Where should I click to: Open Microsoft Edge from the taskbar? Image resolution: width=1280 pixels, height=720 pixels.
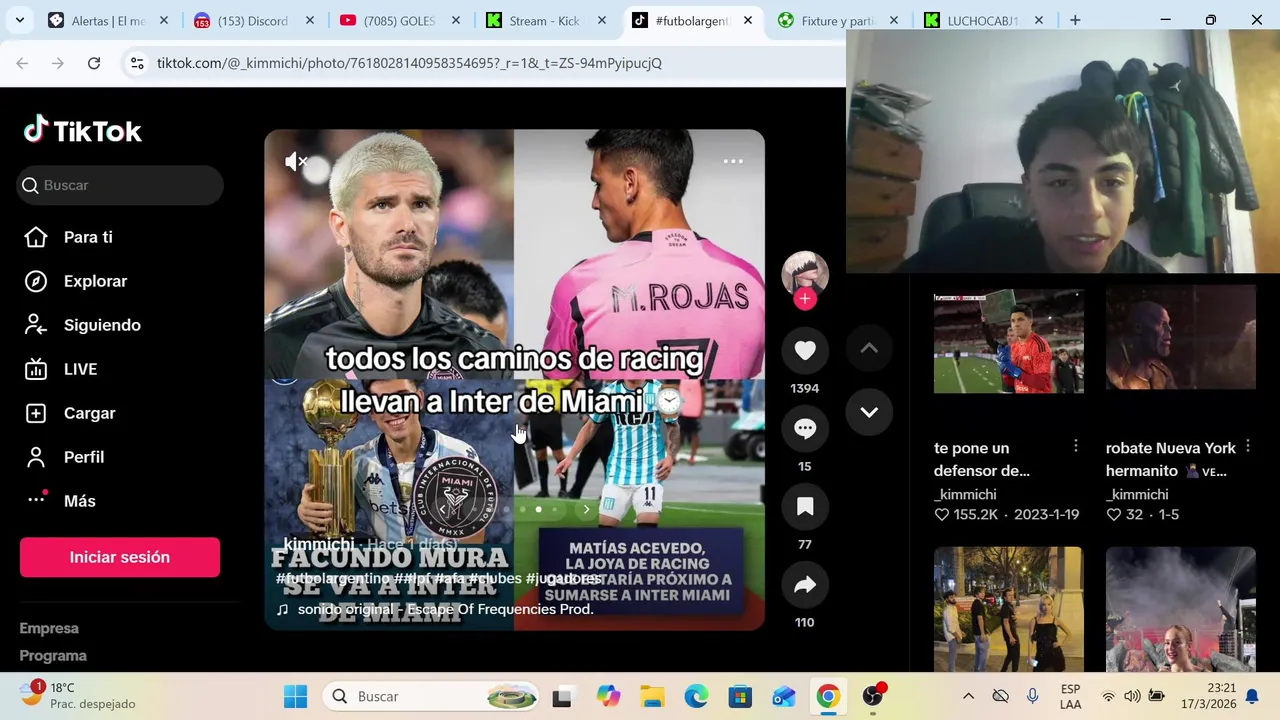pyautogui.click(x=696, y=696)
